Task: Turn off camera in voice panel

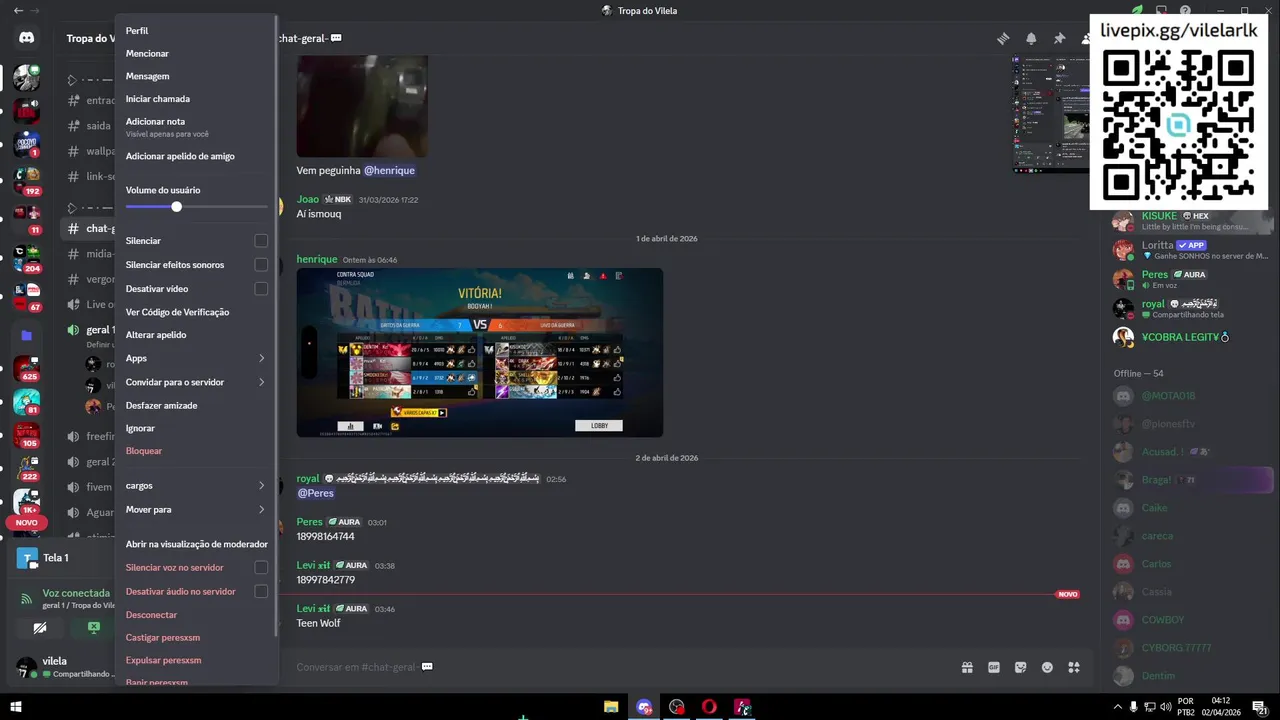Action: click(x=40, y=628)
